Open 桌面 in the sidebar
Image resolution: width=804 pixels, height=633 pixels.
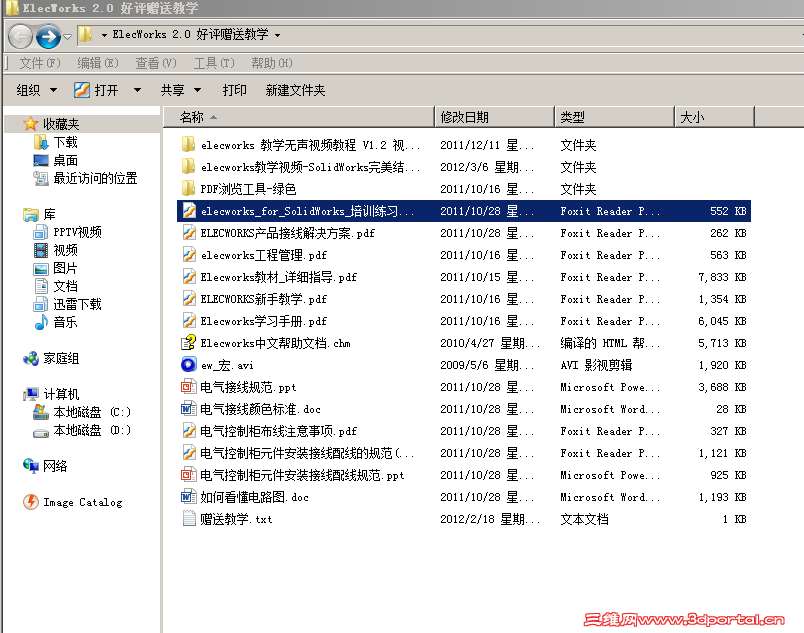pyautogui.click(x=56, y=160)
